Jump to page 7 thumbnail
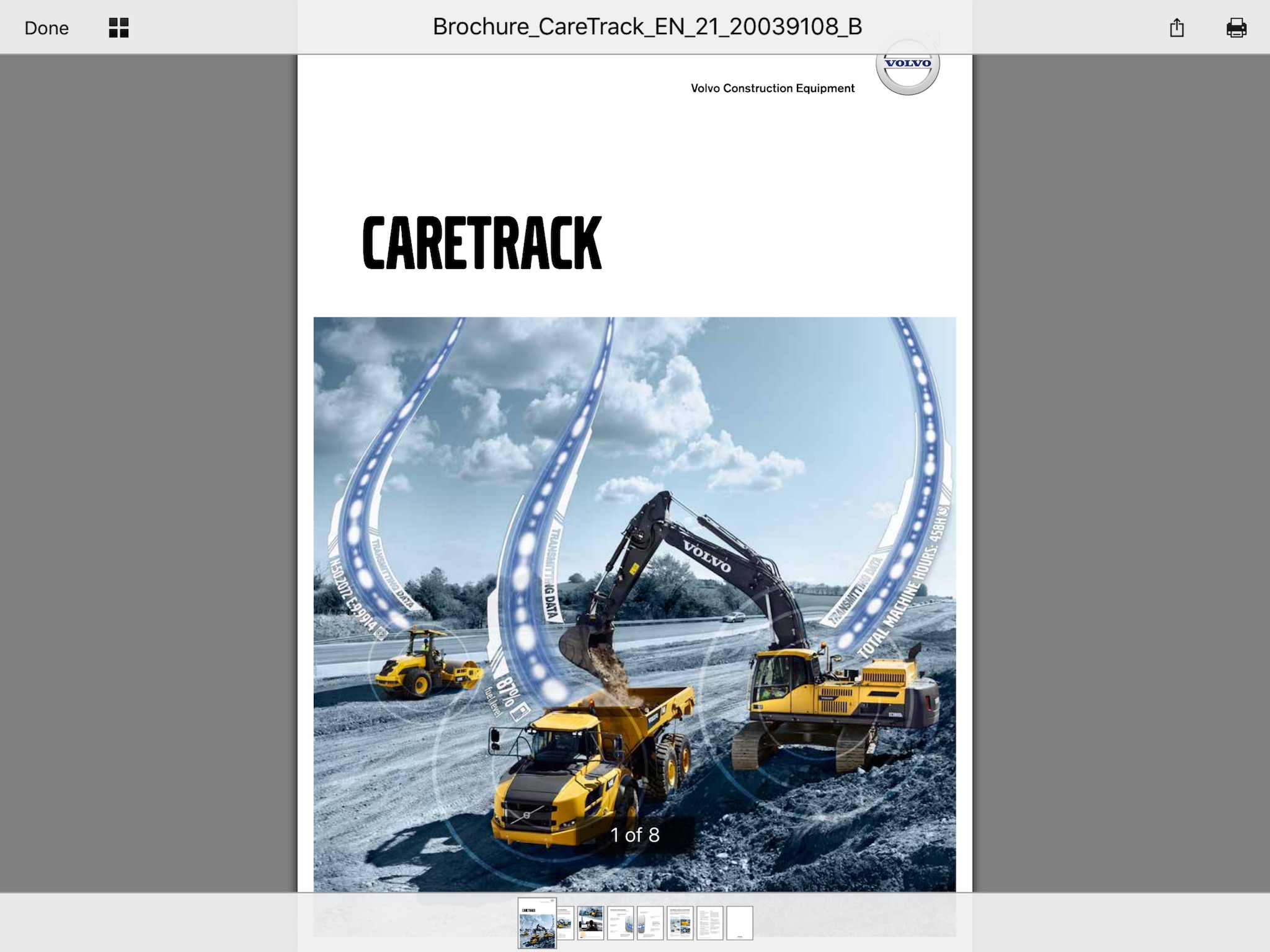Image resolution: width=1270 pixels, height=952 pixels. (x=709, y=923)
